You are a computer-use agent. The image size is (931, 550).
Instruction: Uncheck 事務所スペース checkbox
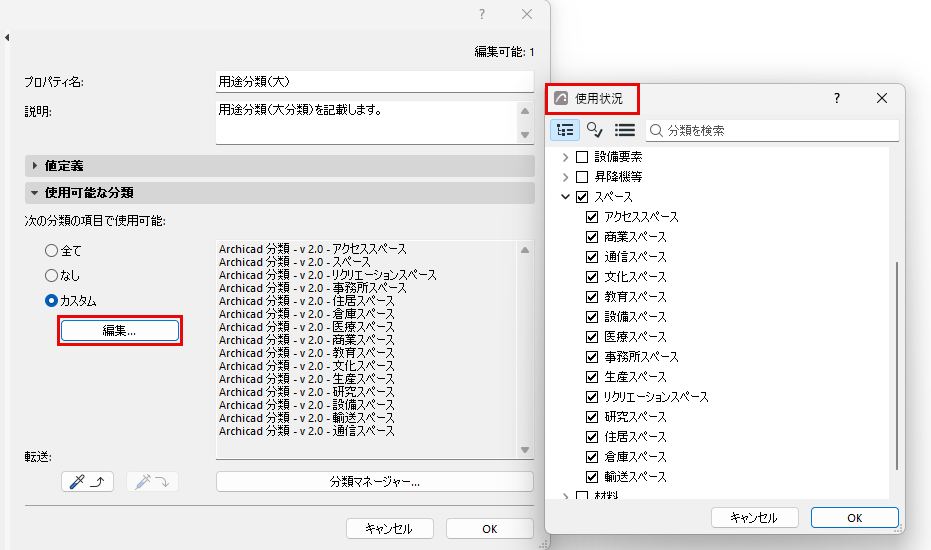pos(591,357)
